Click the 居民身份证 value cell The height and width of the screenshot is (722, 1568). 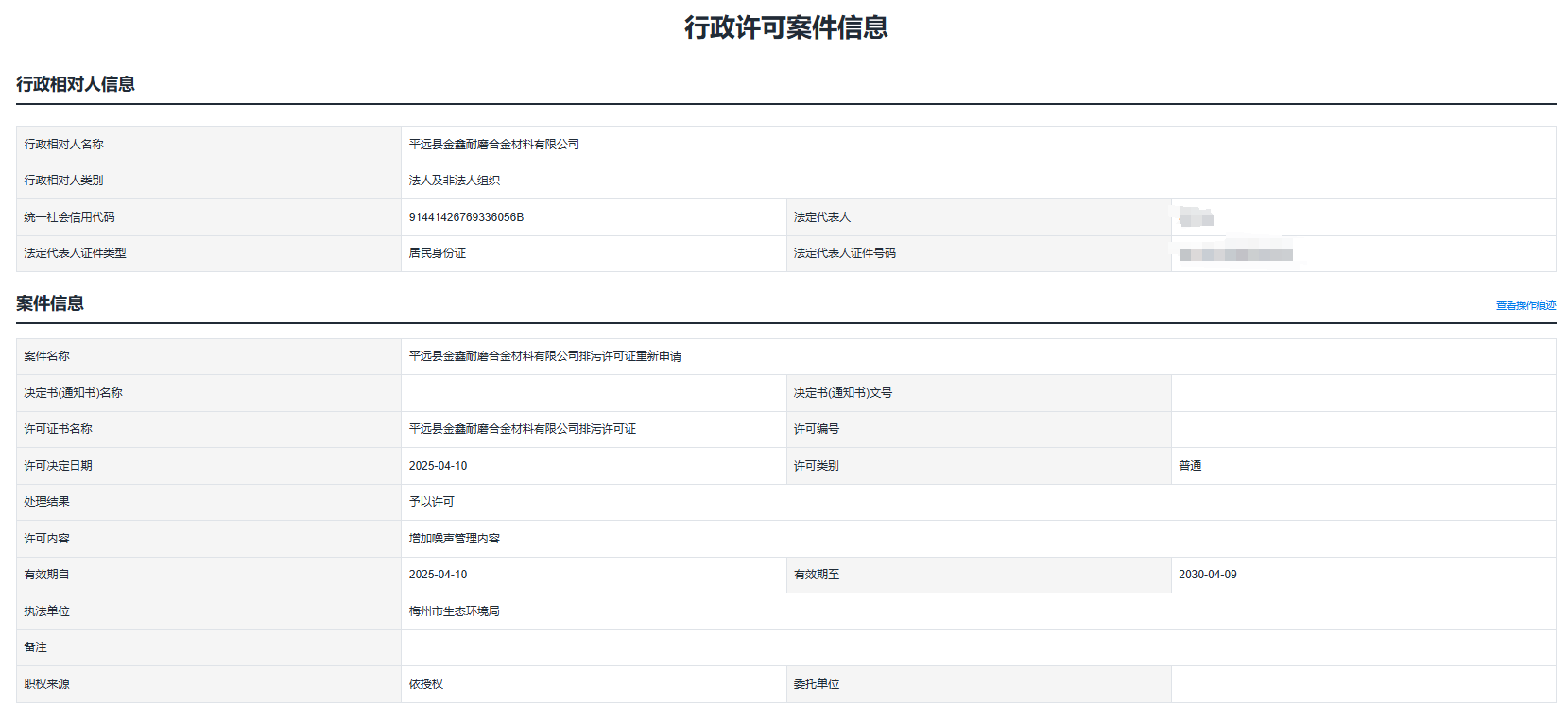(437, 253)
